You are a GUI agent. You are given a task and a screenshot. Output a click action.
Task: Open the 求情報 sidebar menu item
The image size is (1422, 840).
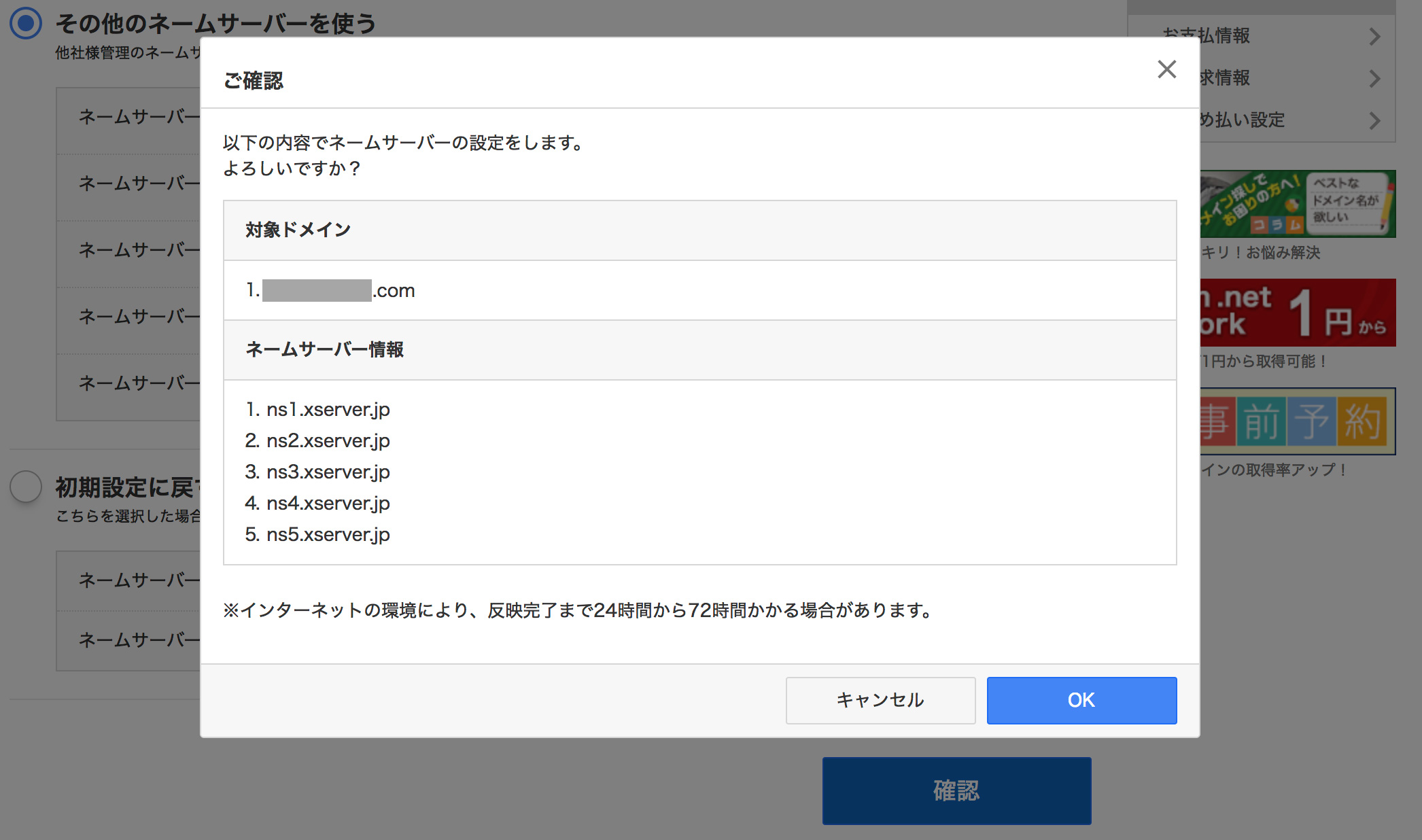(1298, 77)
